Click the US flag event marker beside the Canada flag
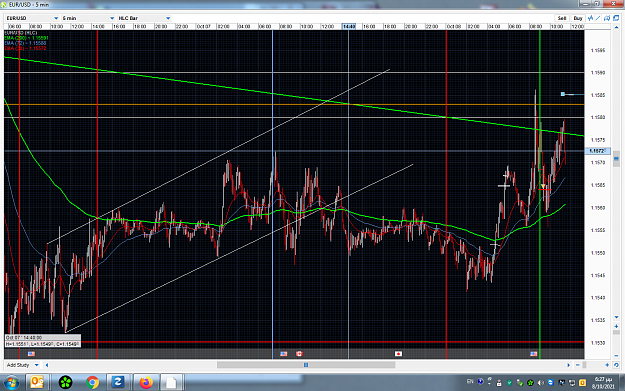 point(284,354)
